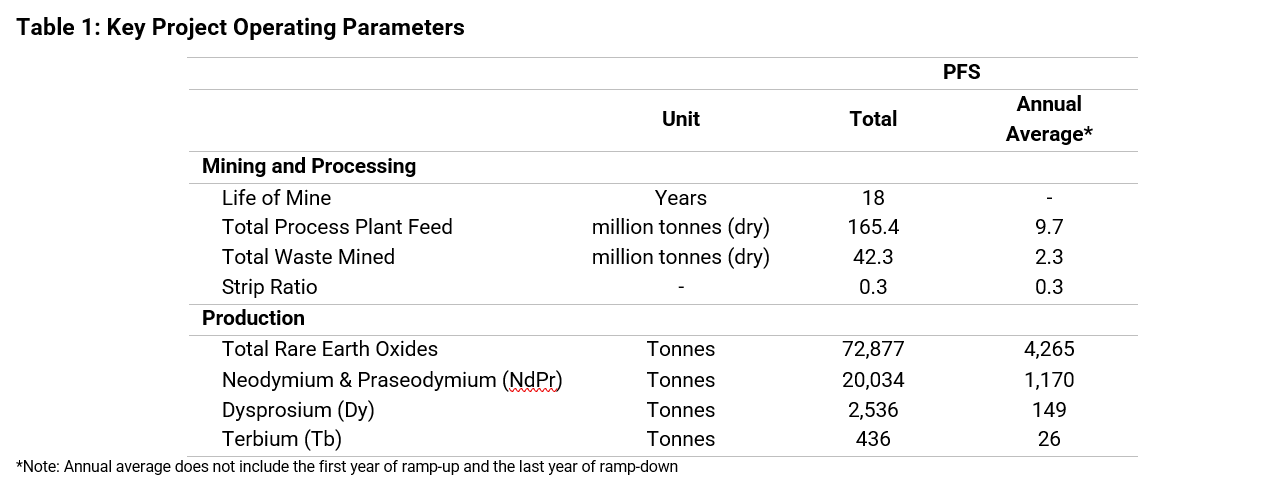The width and height of the screenshot is (1269, 487).
Task: Click the Years unit cell
Action: click(680, 198)
